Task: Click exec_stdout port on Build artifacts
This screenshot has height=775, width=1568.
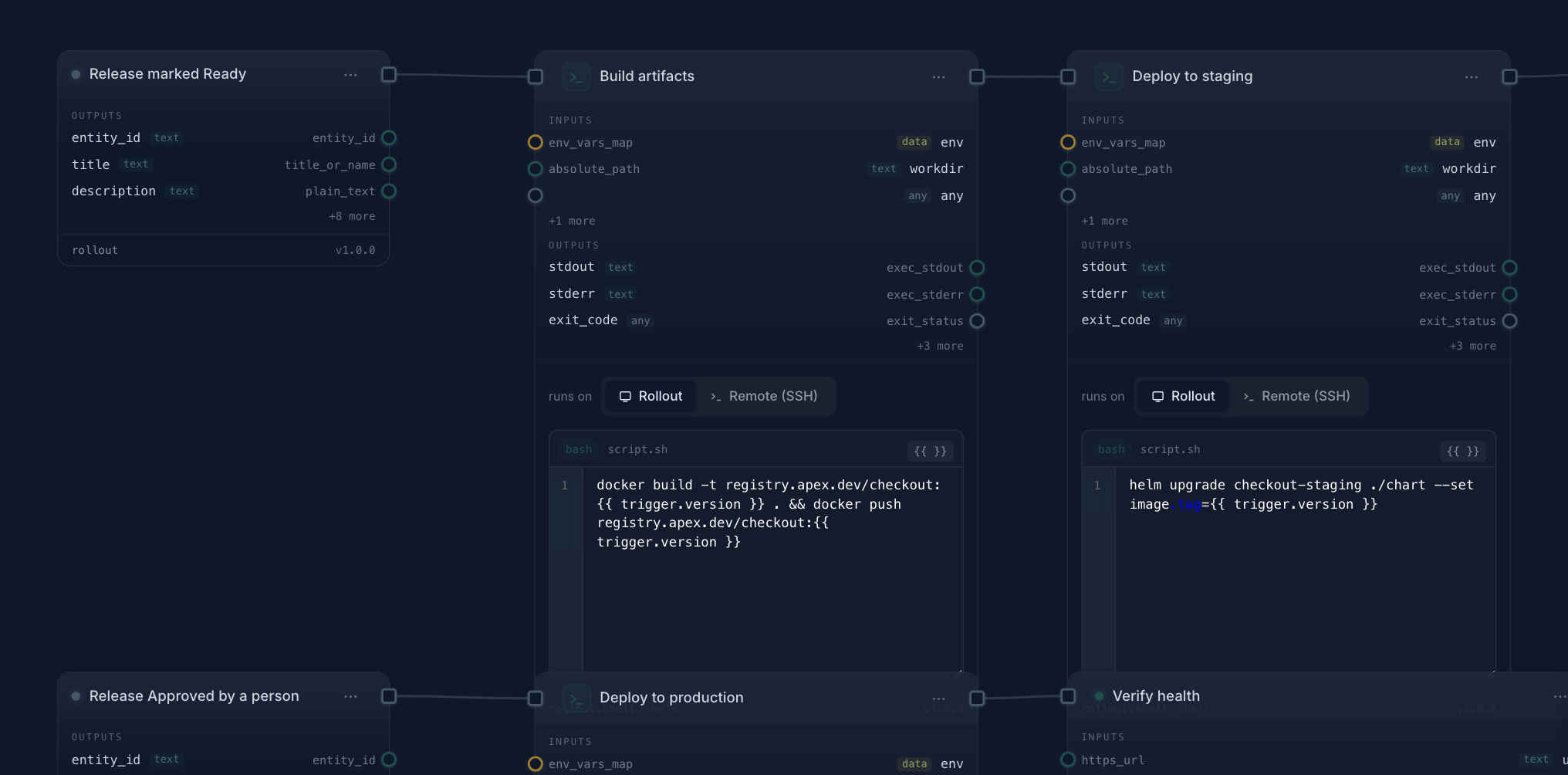Action: tap(977, 268)
